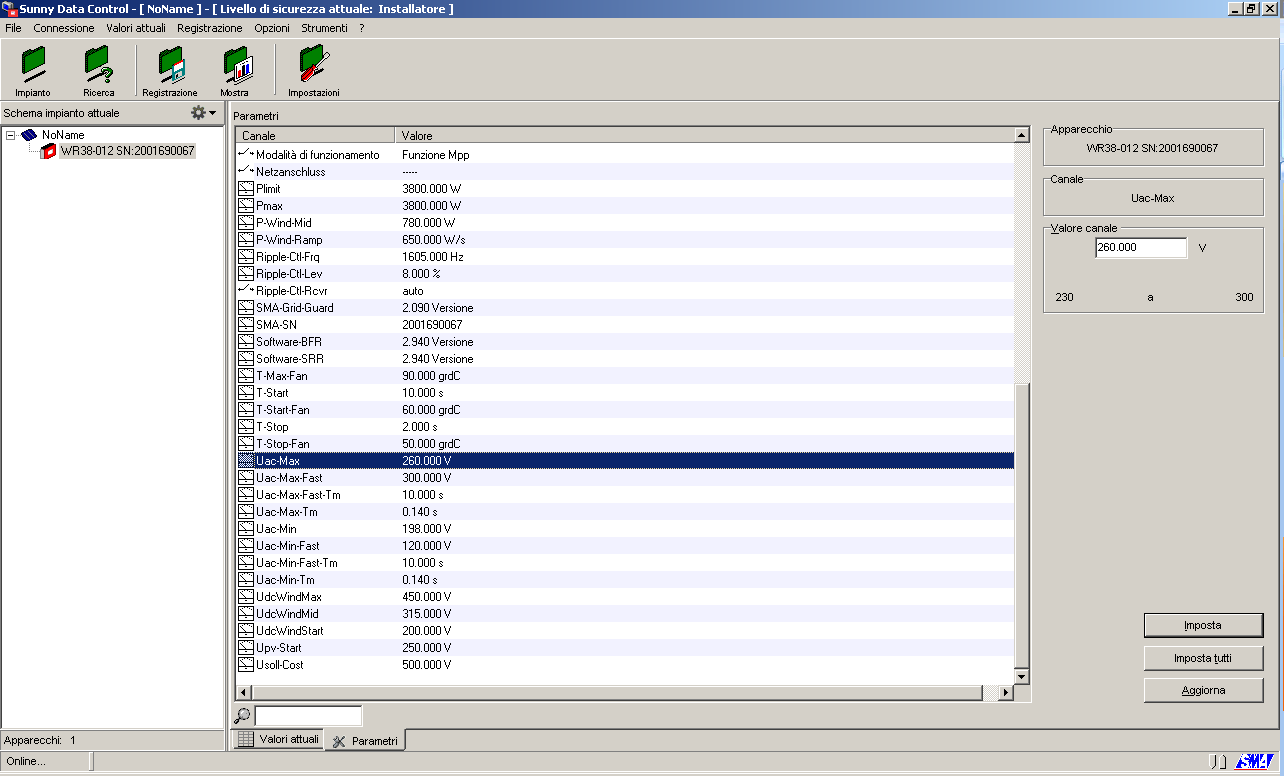1284x776 pixels.
Task: Click the Uac-Max-Tm channel icon
Action: tap(246, 512)
